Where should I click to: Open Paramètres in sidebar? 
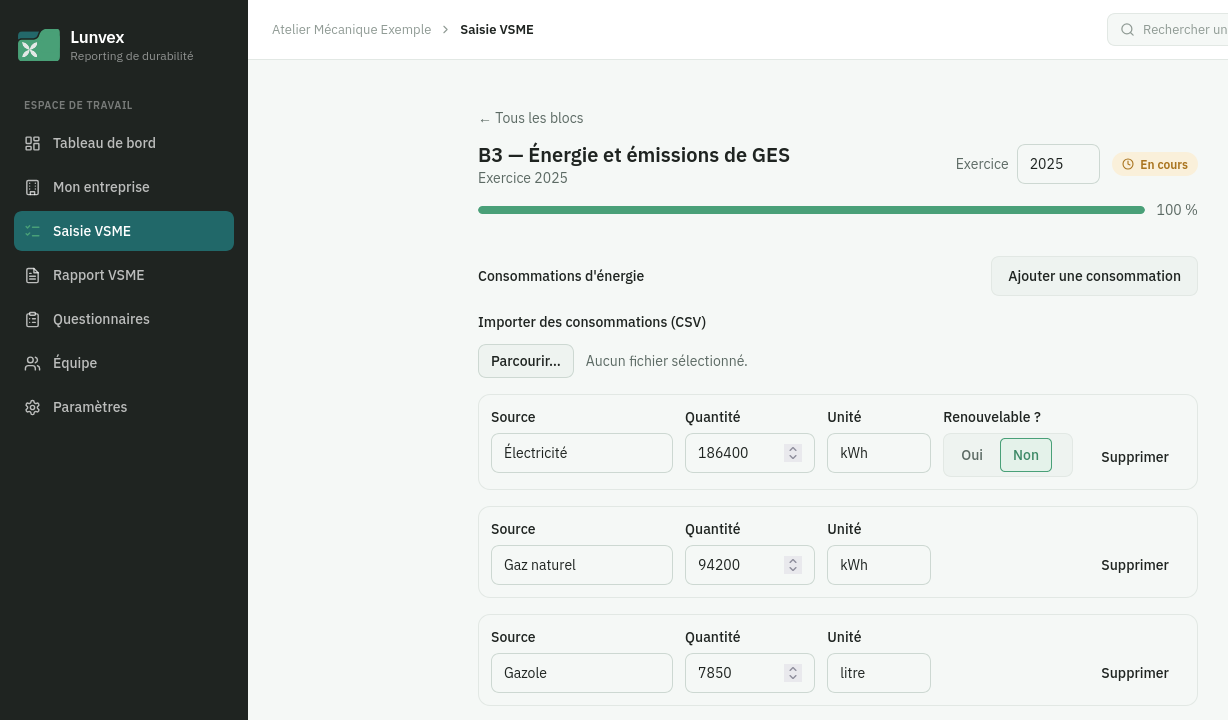124,407
